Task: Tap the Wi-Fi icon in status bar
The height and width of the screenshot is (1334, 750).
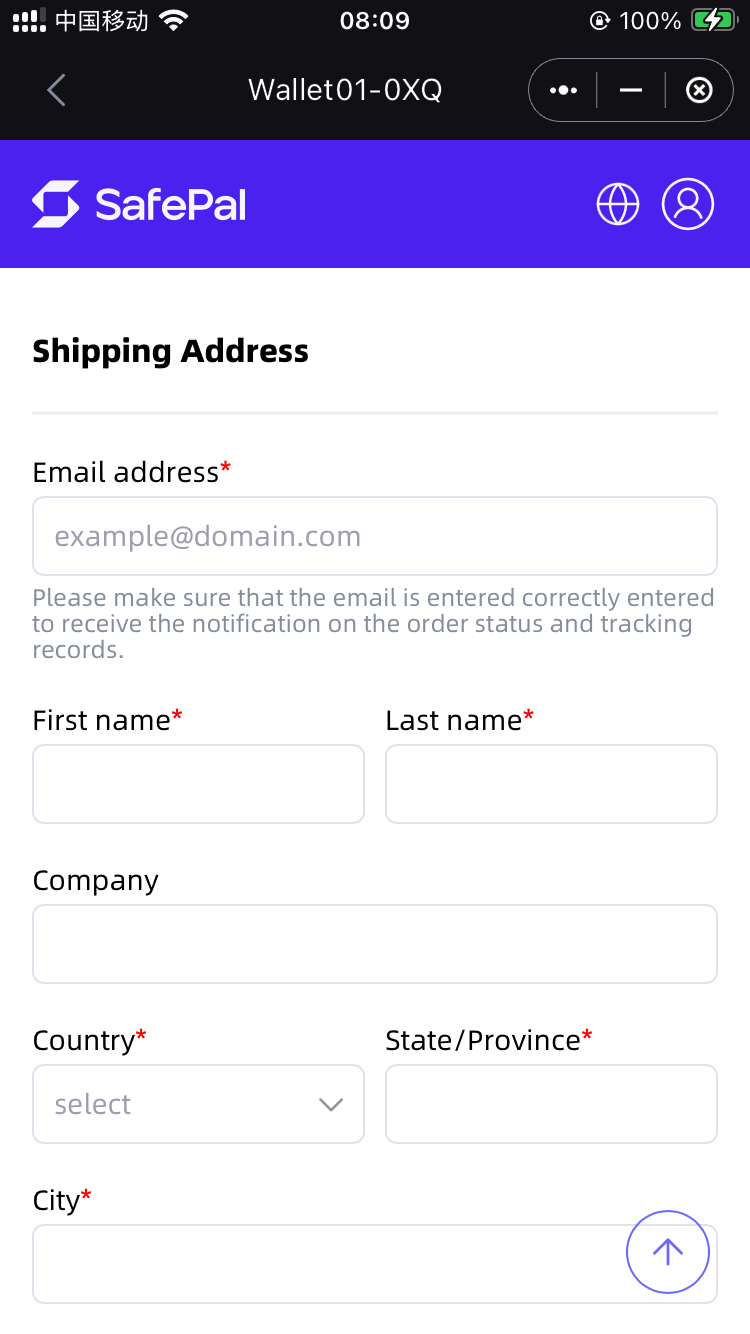Action: click(174, 20)
